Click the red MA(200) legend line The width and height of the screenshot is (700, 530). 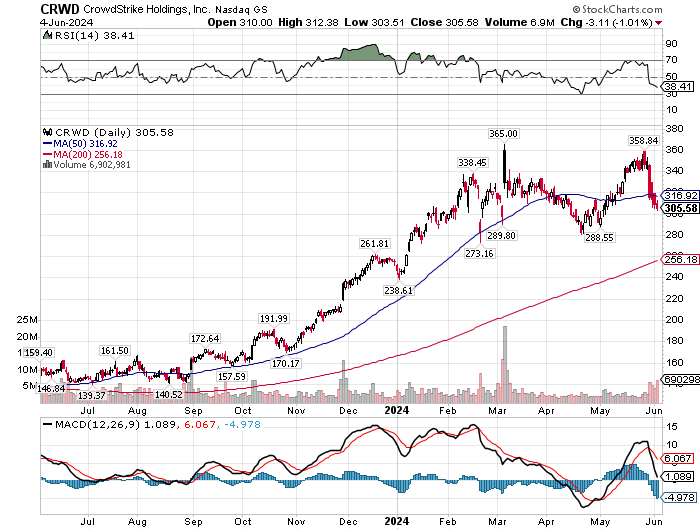pyautogui.click(x=47, y=154)
